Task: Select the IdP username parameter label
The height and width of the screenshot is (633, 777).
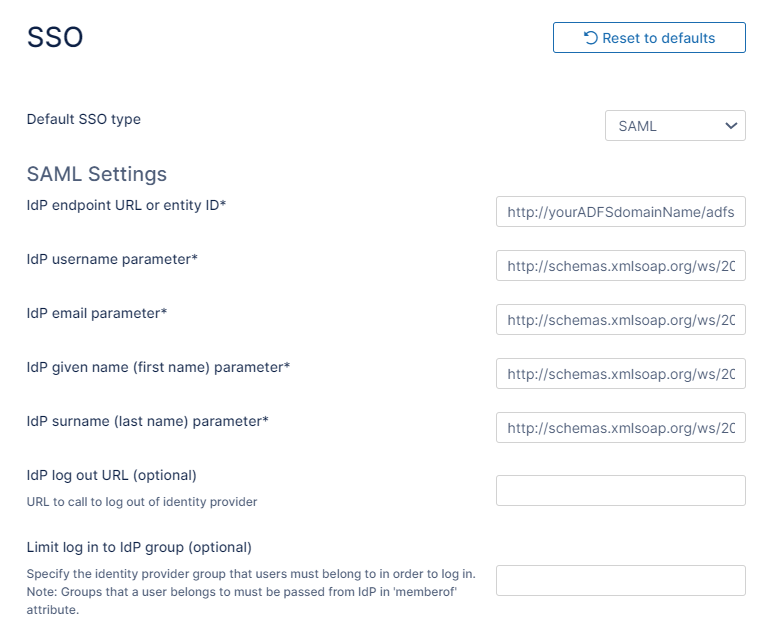Action: click(x=112, y=259)
